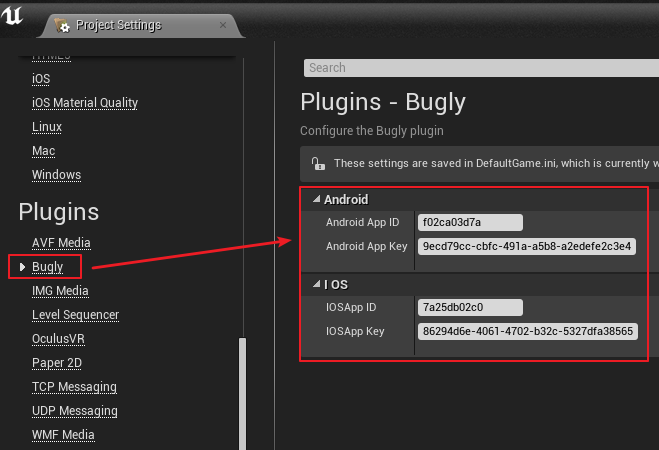Screen dimensions: 659x450
Task: Click the Unreal Engine logo icon
Action: [x=11, y=16]
